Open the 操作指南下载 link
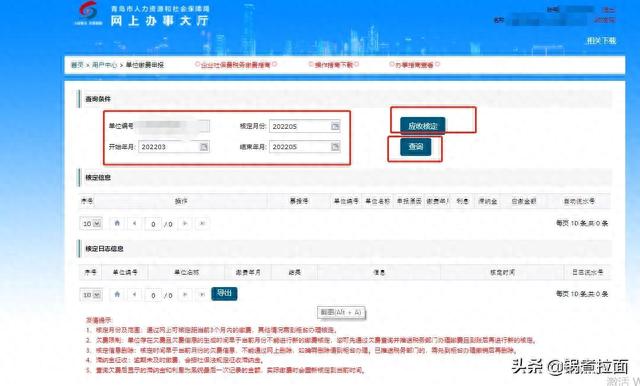640x386 pixels. click(x=333, y=64)
